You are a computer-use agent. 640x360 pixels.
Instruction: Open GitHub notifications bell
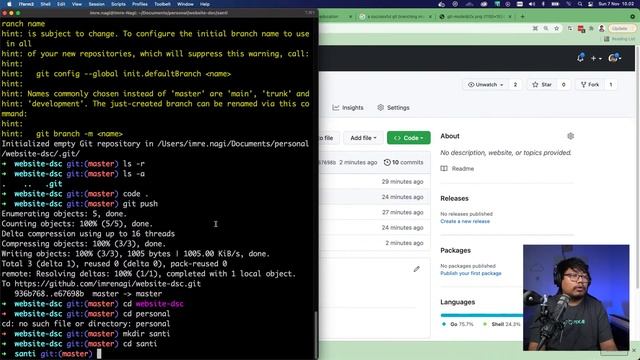click(x=580, y=58)
